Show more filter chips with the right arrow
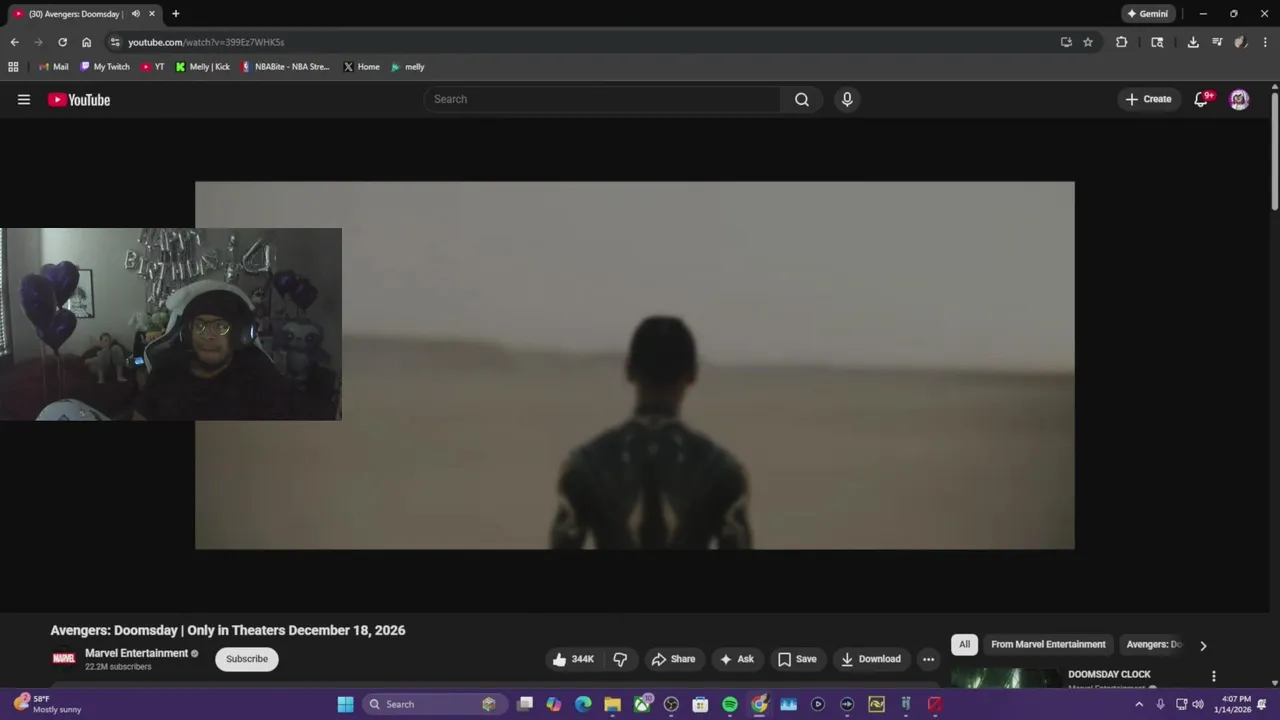This screenshot has height=720, width=1280. (1203, 645)
